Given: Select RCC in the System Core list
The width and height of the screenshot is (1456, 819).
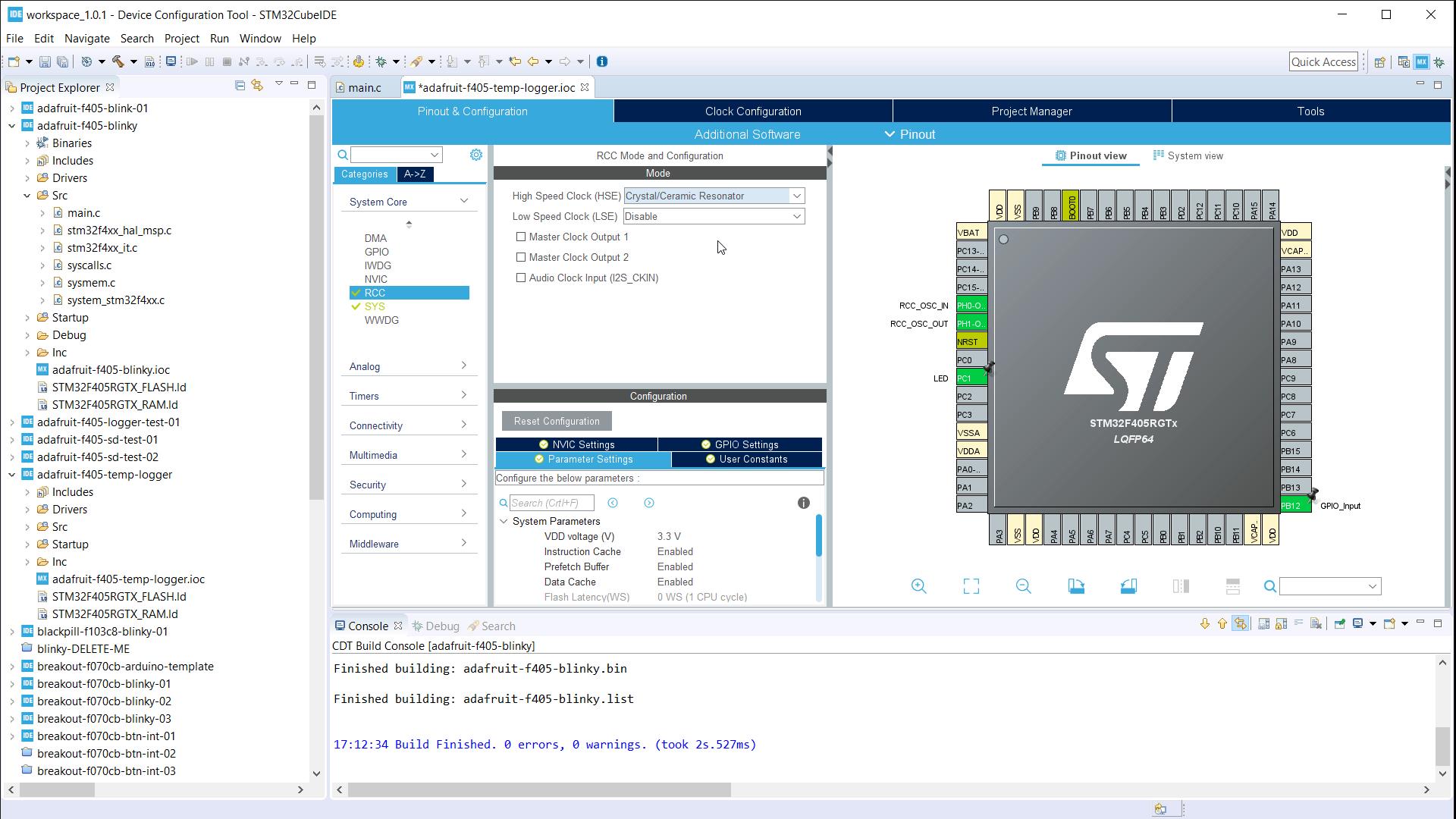Looking at the screenshot, I should tap(375, 292).
